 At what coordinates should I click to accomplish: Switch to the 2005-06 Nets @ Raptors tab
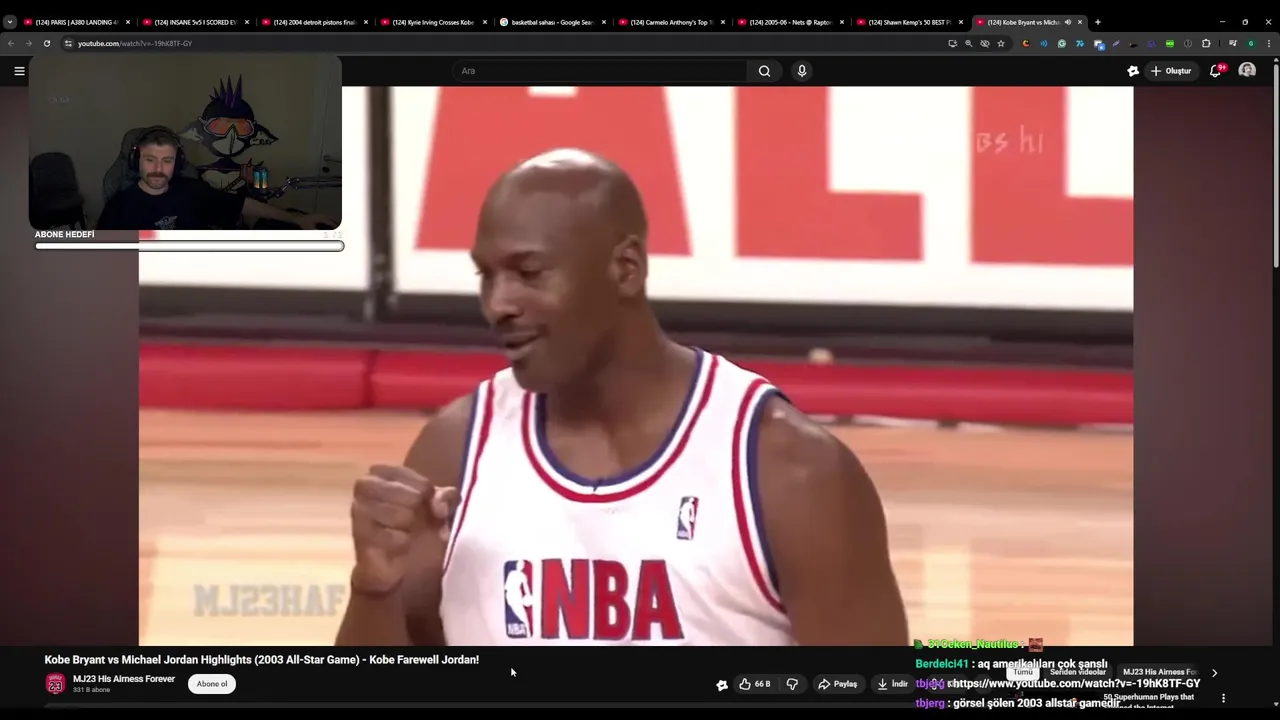pos(789,22)
